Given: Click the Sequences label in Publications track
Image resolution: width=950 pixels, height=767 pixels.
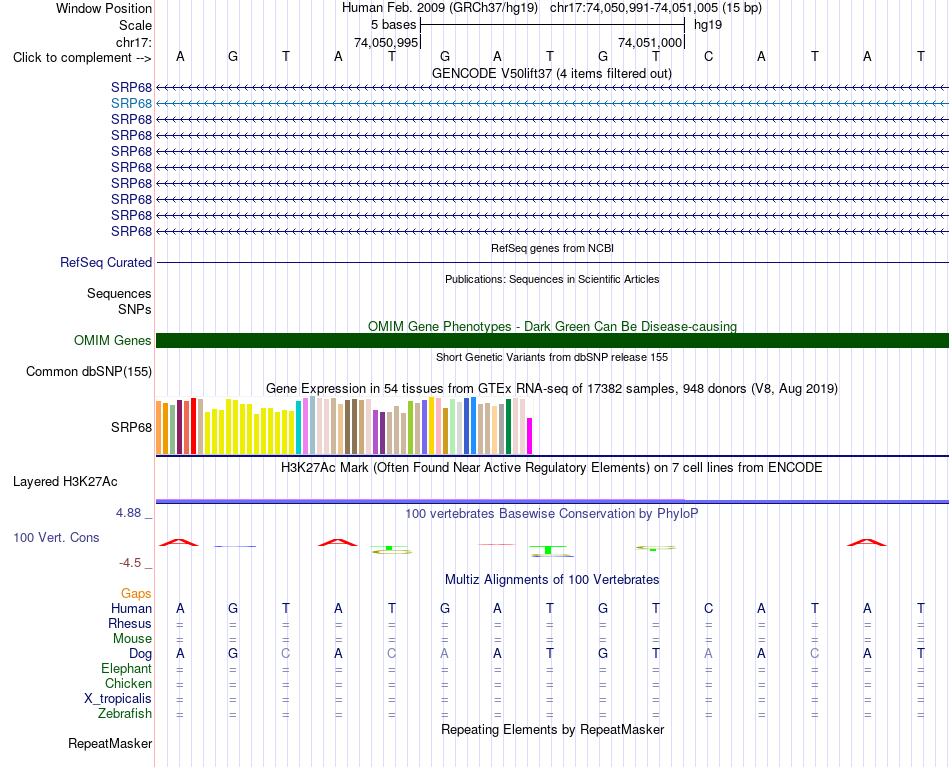Looking at the screenshot, I should point(119,293).
